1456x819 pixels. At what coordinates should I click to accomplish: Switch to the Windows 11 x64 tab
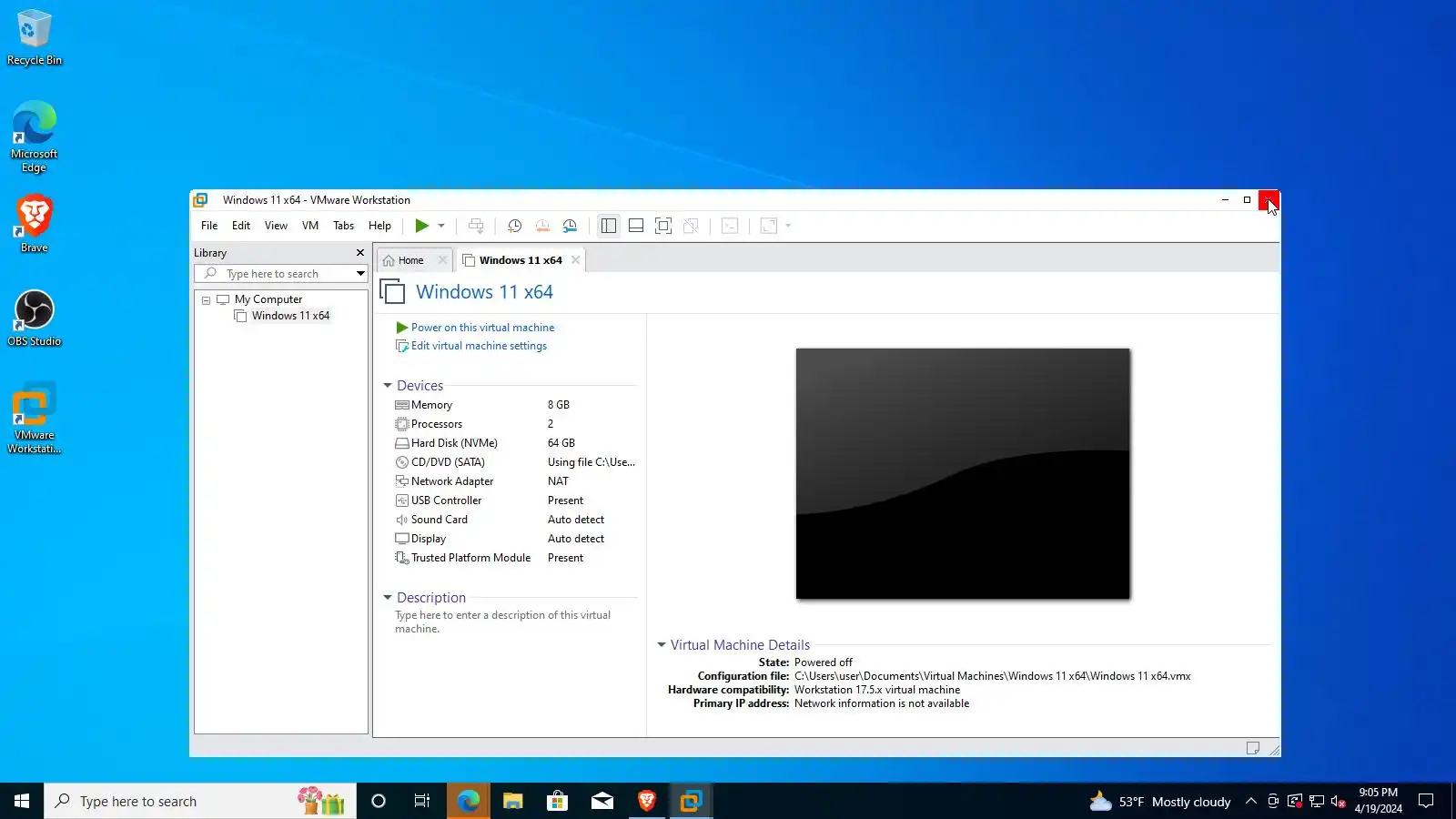point(521,260)
